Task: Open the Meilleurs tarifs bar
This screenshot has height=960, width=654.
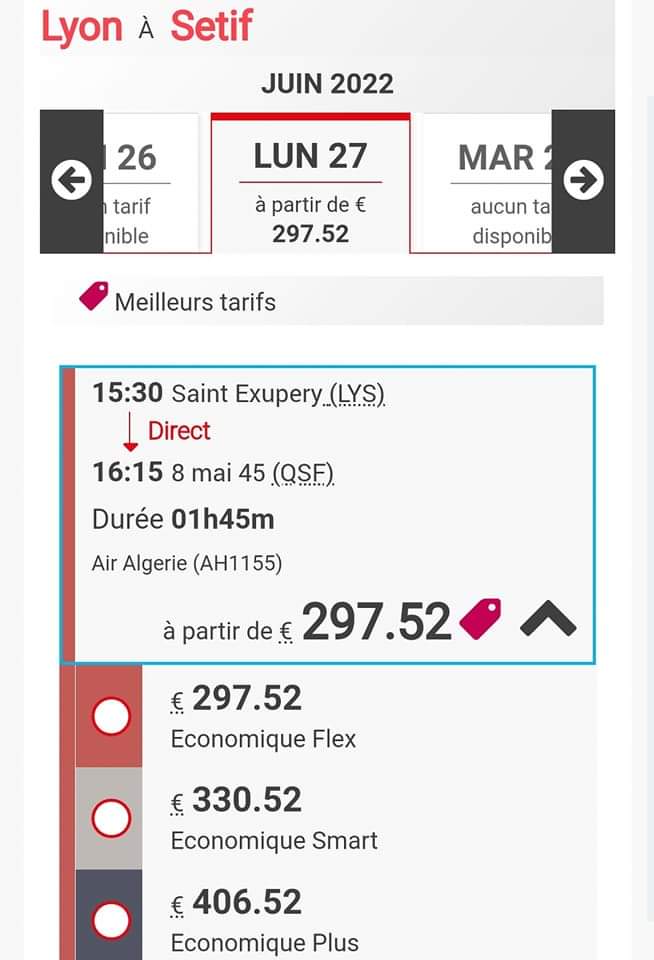Action: 328,301
